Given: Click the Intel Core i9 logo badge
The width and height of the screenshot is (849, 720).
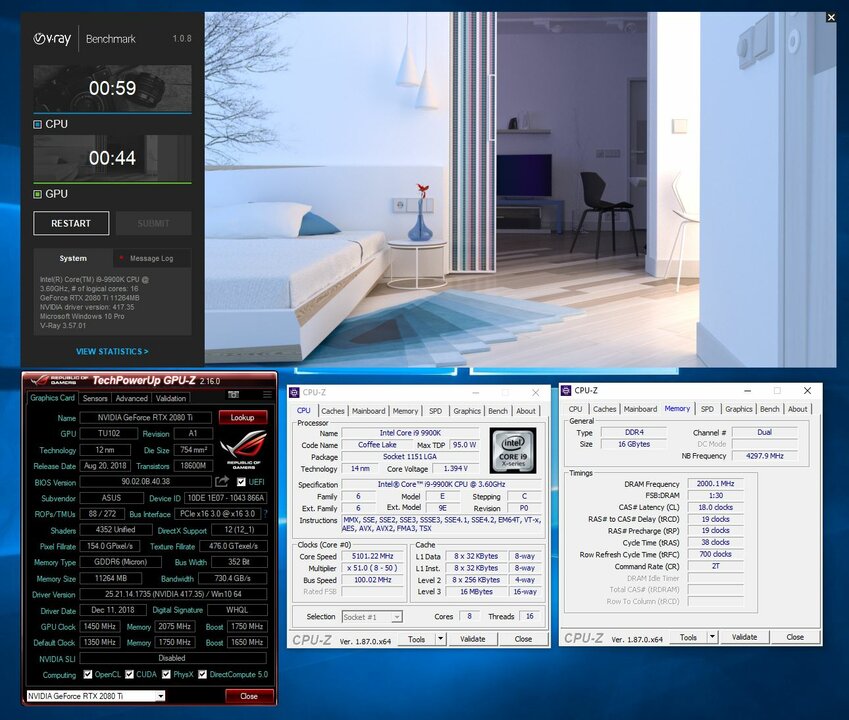Looking at the screenshot, I should pyautogui.click(x=513, y=450).
